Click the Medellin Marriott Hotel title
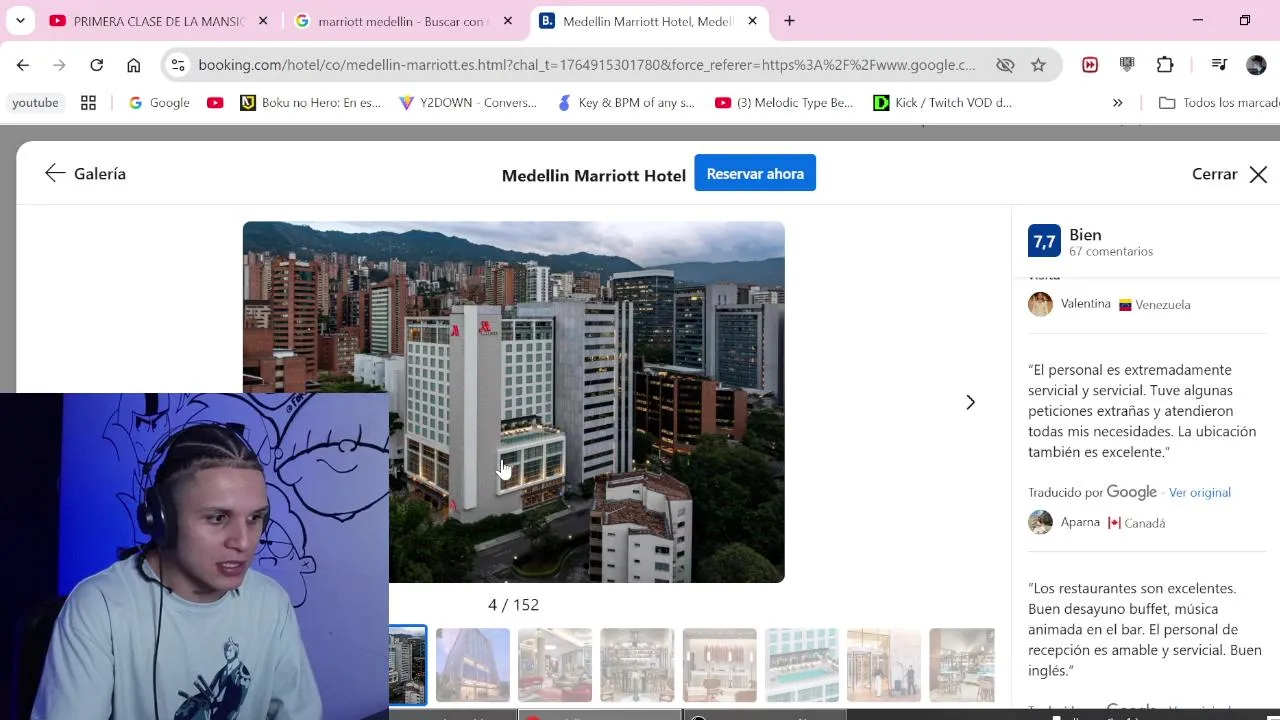 (x=594, y=176)
